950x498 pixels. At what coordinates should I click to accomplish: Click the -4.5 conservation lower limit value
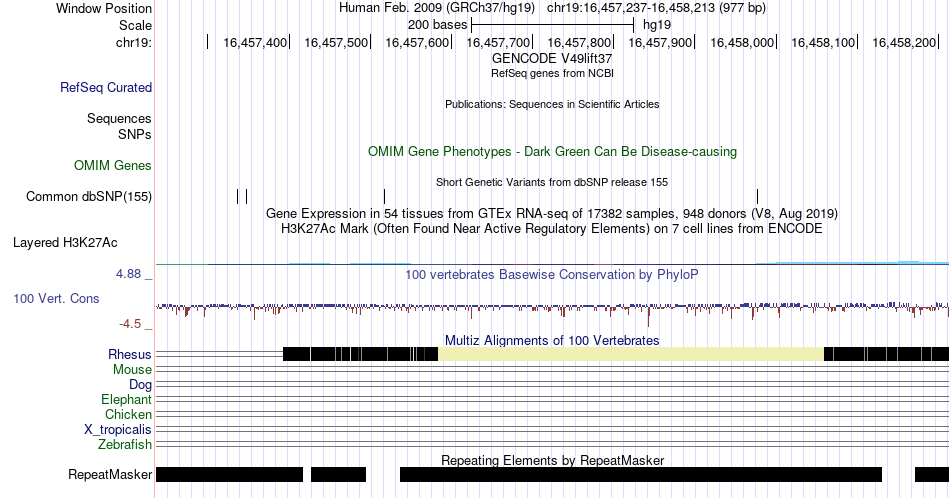point(130,324)
